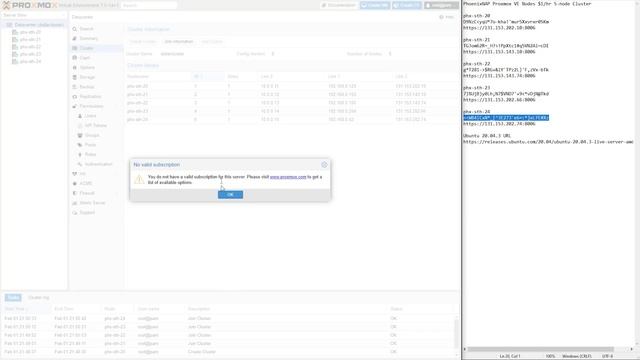Click server icon beside phx-sth-24
The width and height of the screenshot is (640, 360).
[15, 62]
